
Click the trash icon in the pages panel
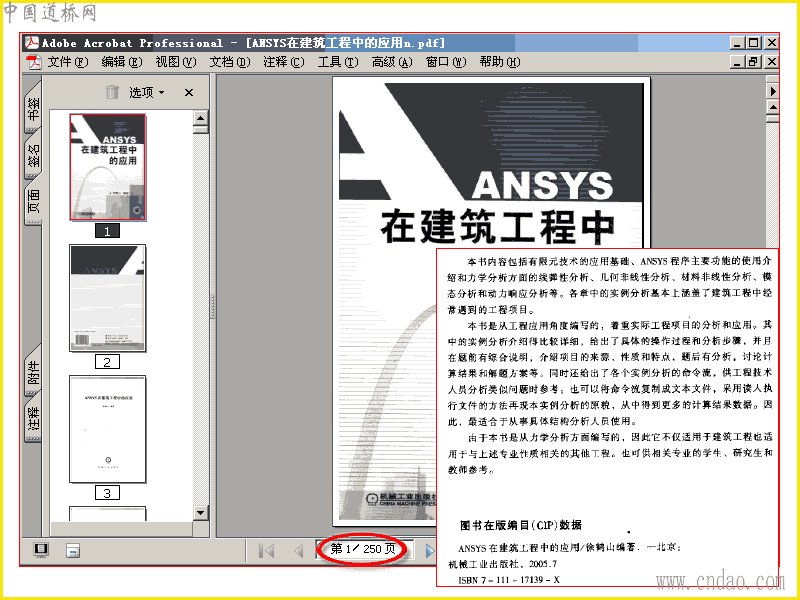tap(112, 92)
